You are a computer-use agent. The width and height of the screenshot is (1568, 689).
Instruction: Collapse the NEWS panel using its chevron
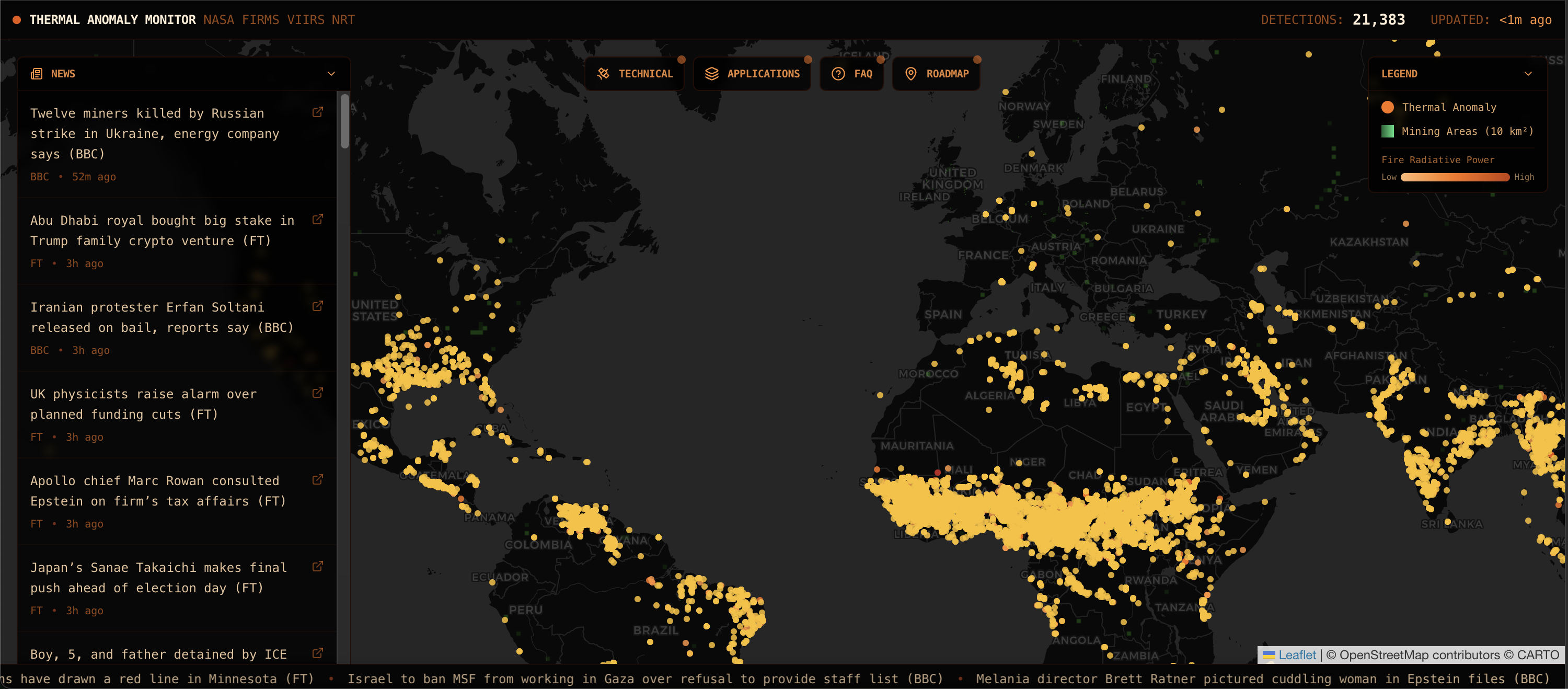coord(331,74)
